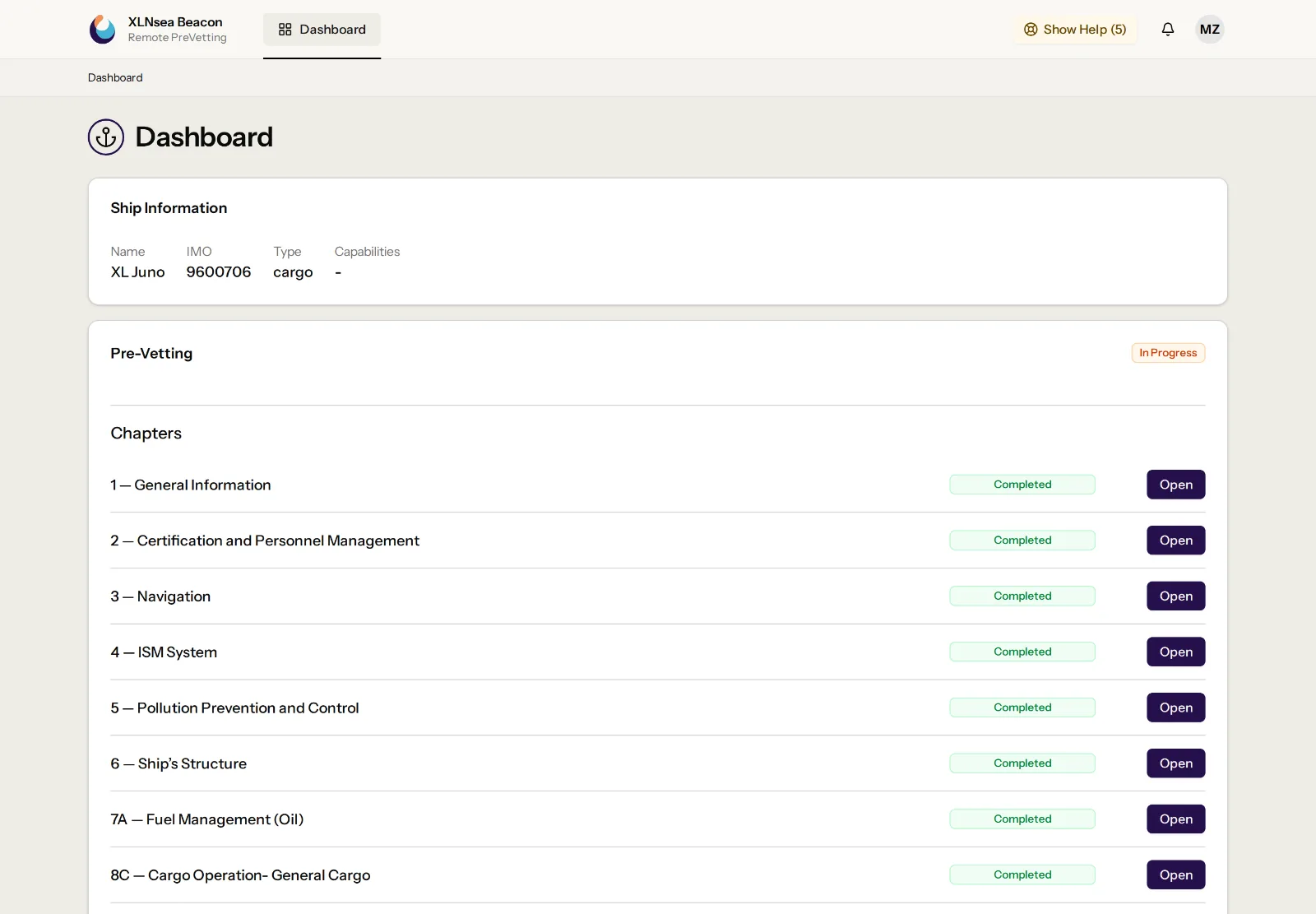Screen dimensions: 1316x914
Task: Click the 3 — Navigation row title
Action: point(160,596)
